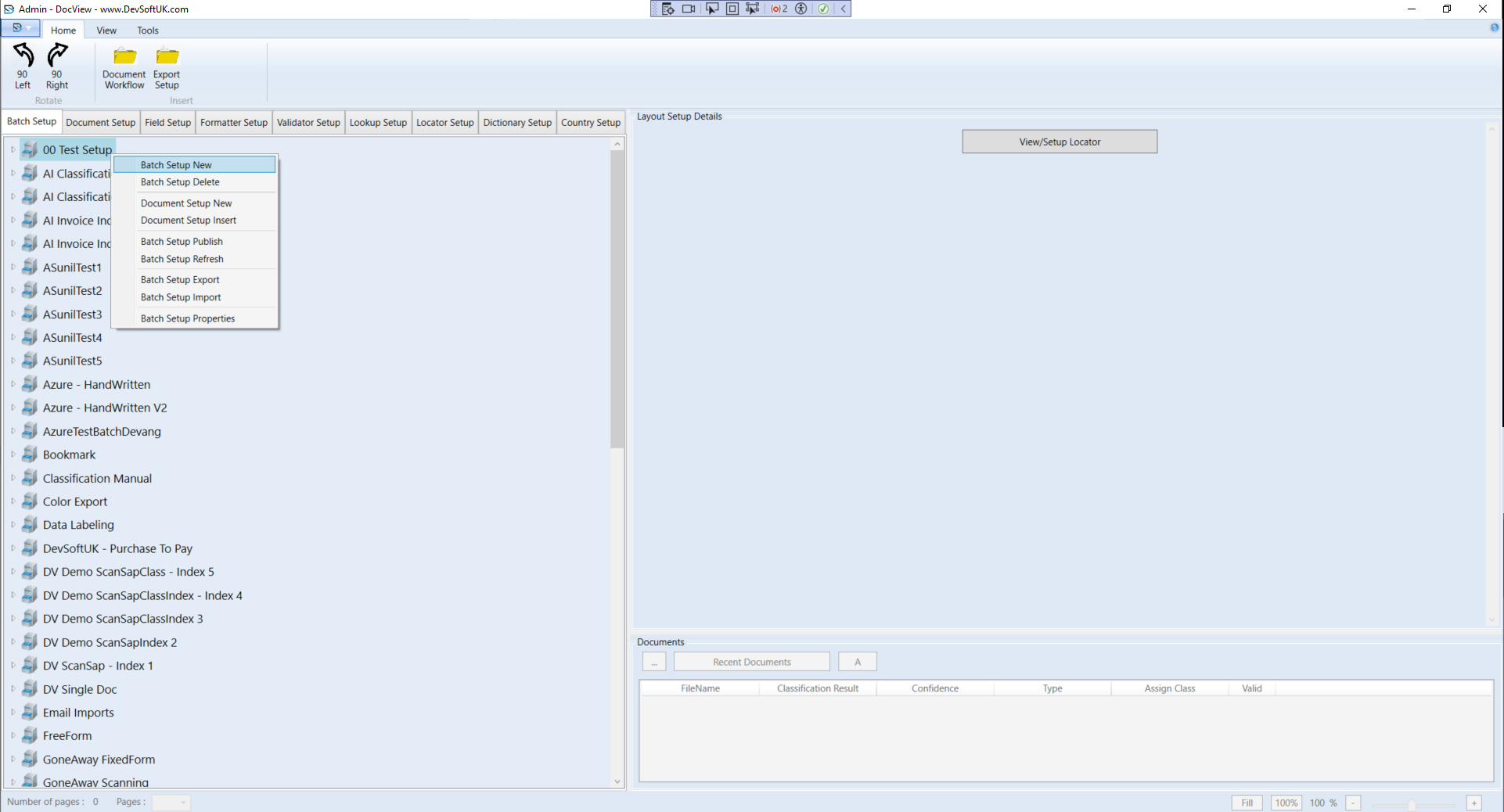Viewport: 1504px width, 812px height.
Task: Click the video recording icon in the top toolbar
Action: click(x=689, y=9)
